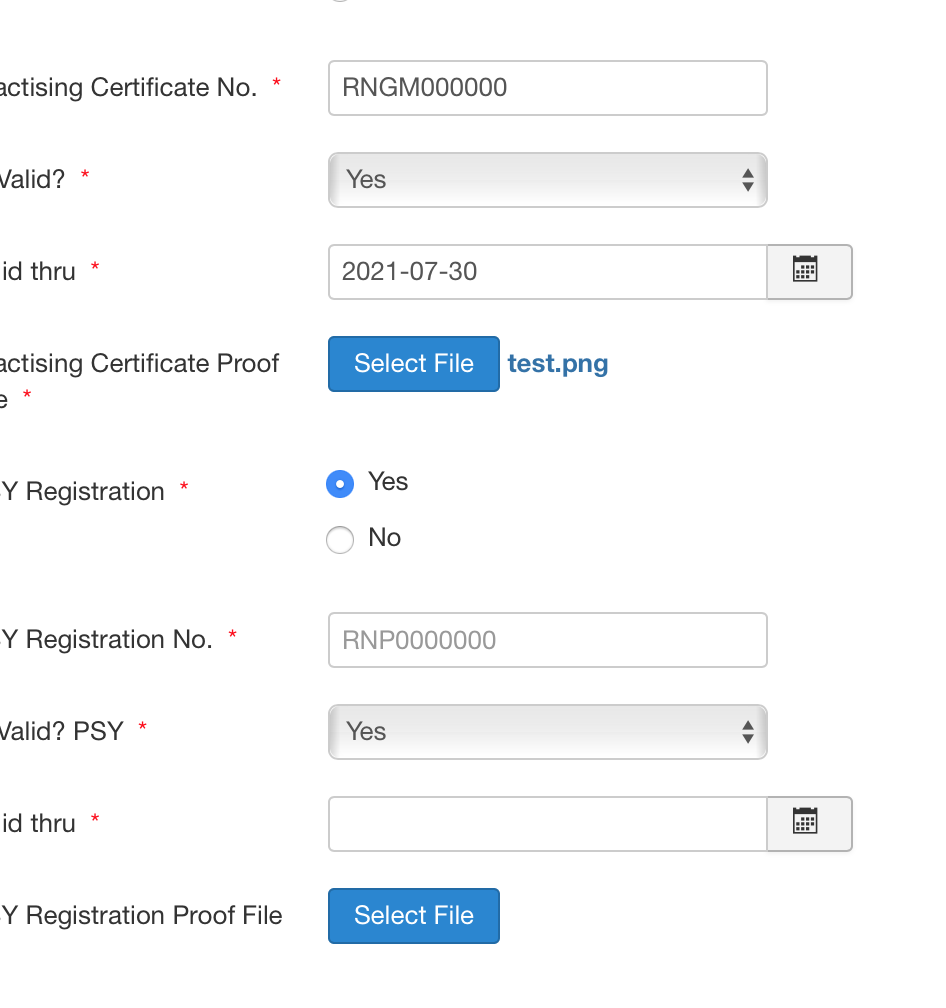Select Yes radio for PSY Registration
This screenshot has height=1008, width=946.
click(340, 484)
